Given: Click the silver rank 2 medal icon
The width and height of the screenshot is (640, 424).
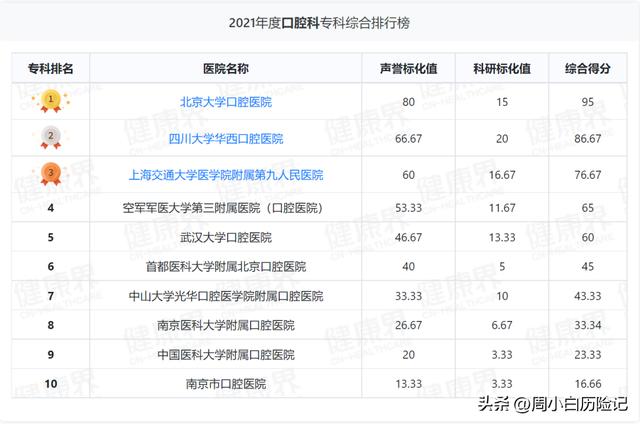Looking at the screenshot, I should click(51, 138).
